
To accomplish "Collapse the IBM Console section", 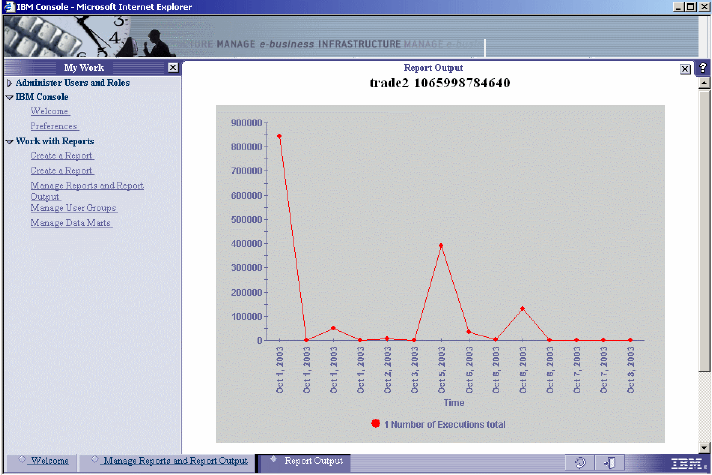I will tap(9, 97).
